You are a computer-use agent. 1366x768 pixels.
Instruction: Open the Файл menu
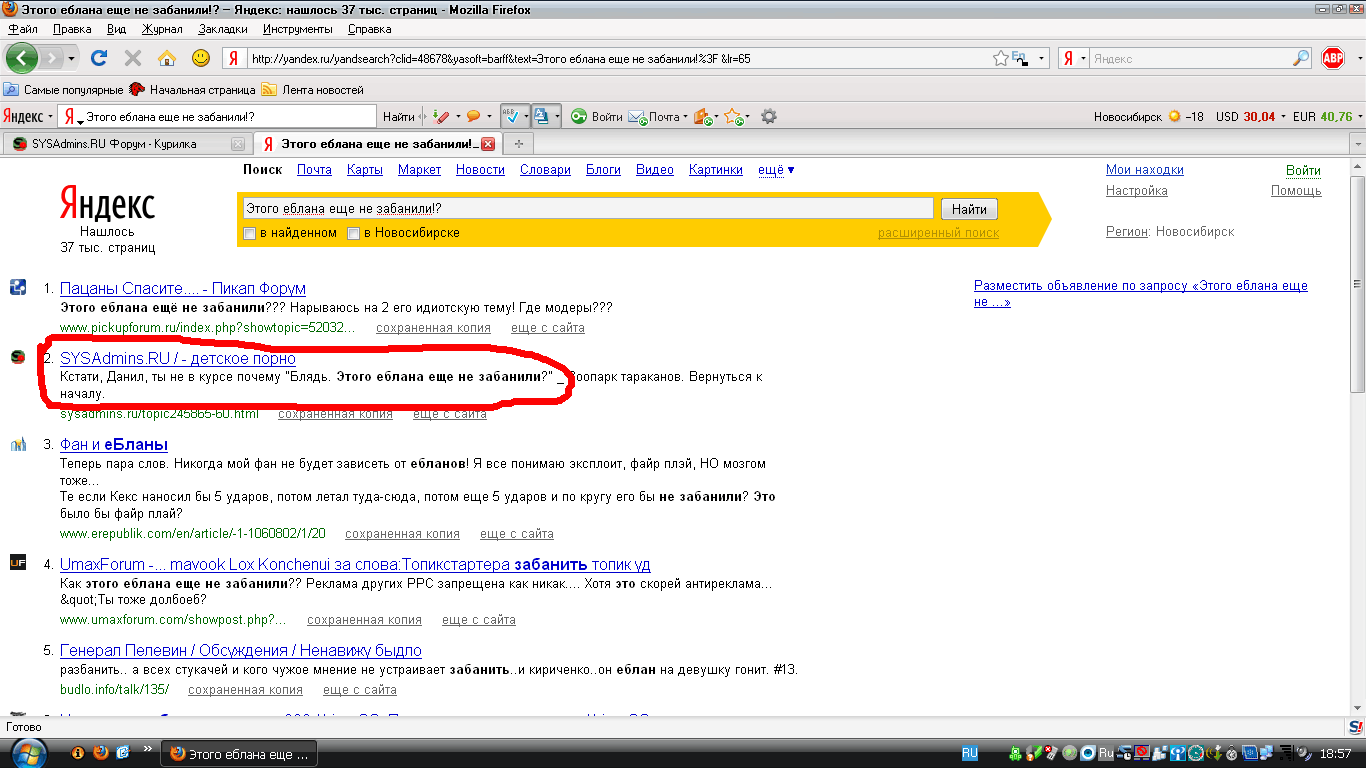[x=22, y=29]
